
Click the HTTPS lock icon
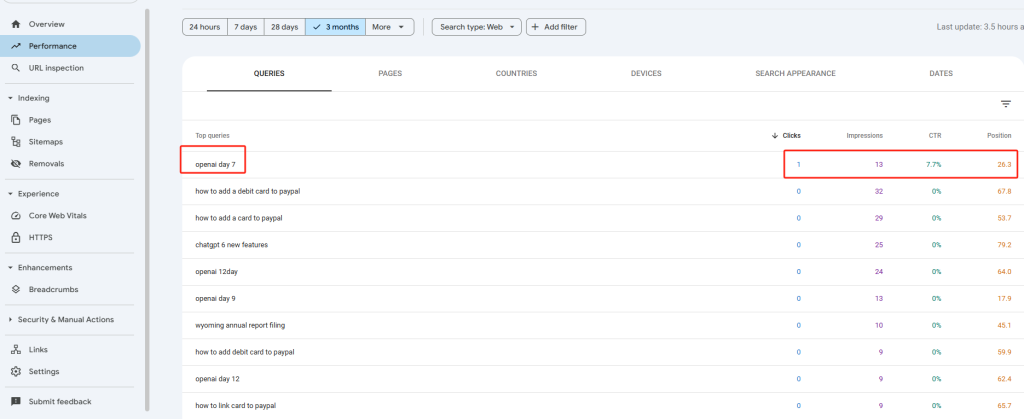16,238
